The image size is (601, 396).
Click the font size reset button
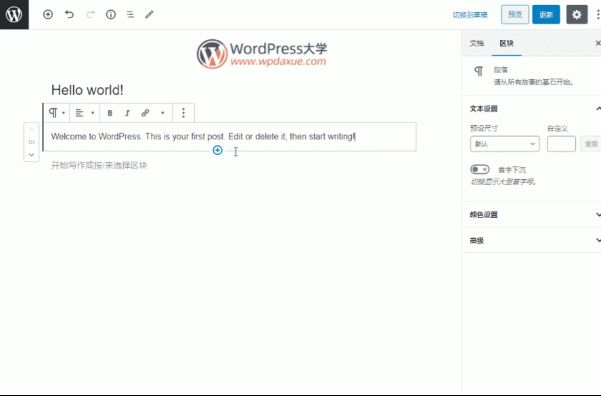pos(591,144)
